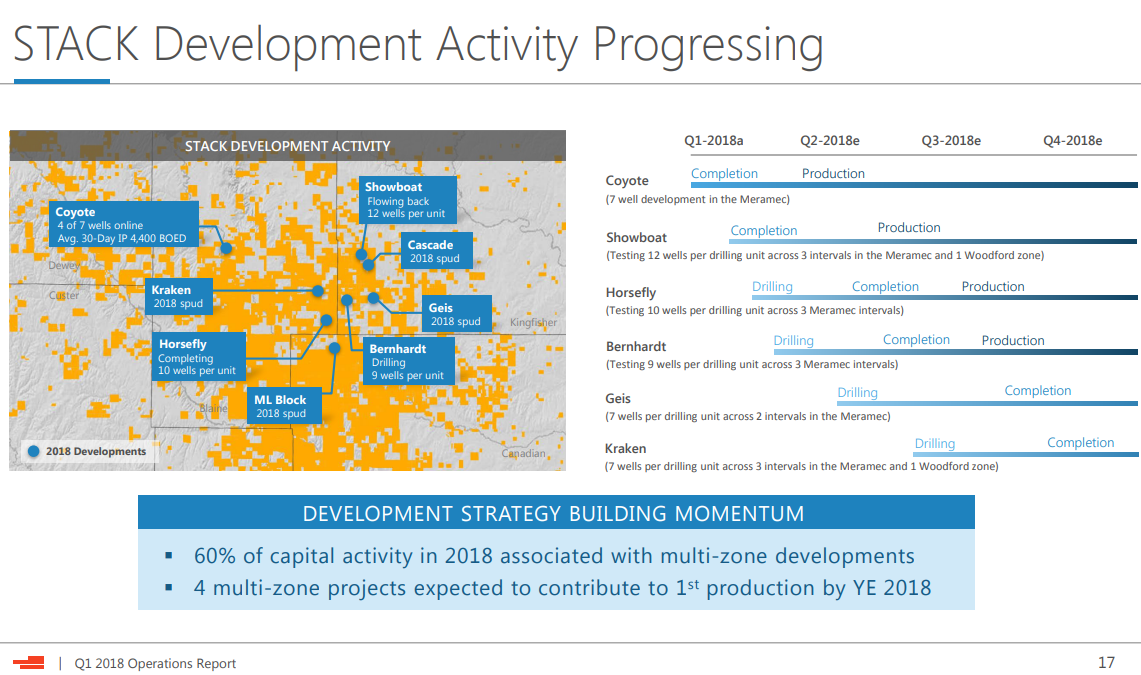Click Horsefly's Drilling phase label
Viewport: 1141px width, 675px height.
coord(772,287)
